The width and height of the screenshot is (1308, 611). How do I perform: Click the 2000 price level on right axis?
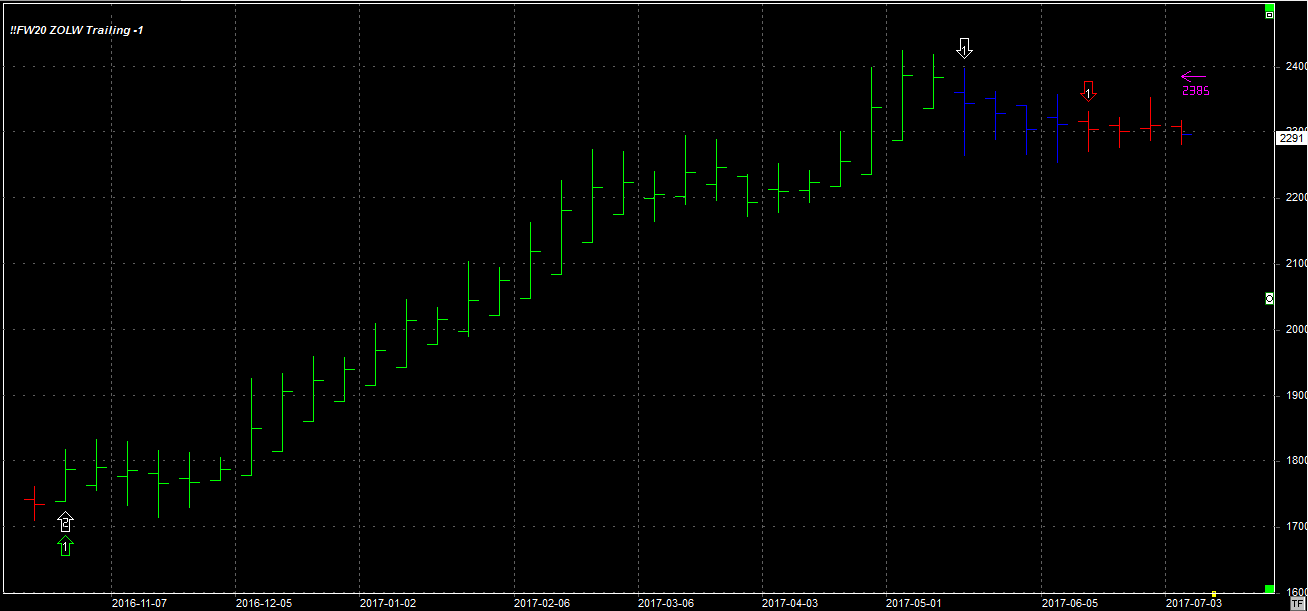[x=1296, y=329]
